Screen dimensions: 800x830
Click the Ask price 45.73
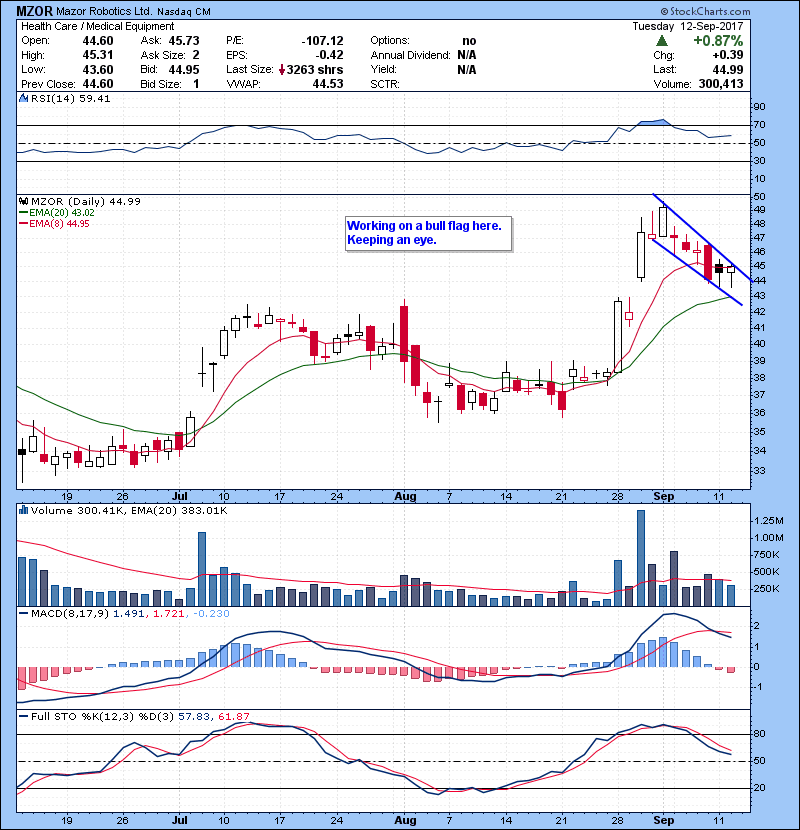click(x=184, y=41)
